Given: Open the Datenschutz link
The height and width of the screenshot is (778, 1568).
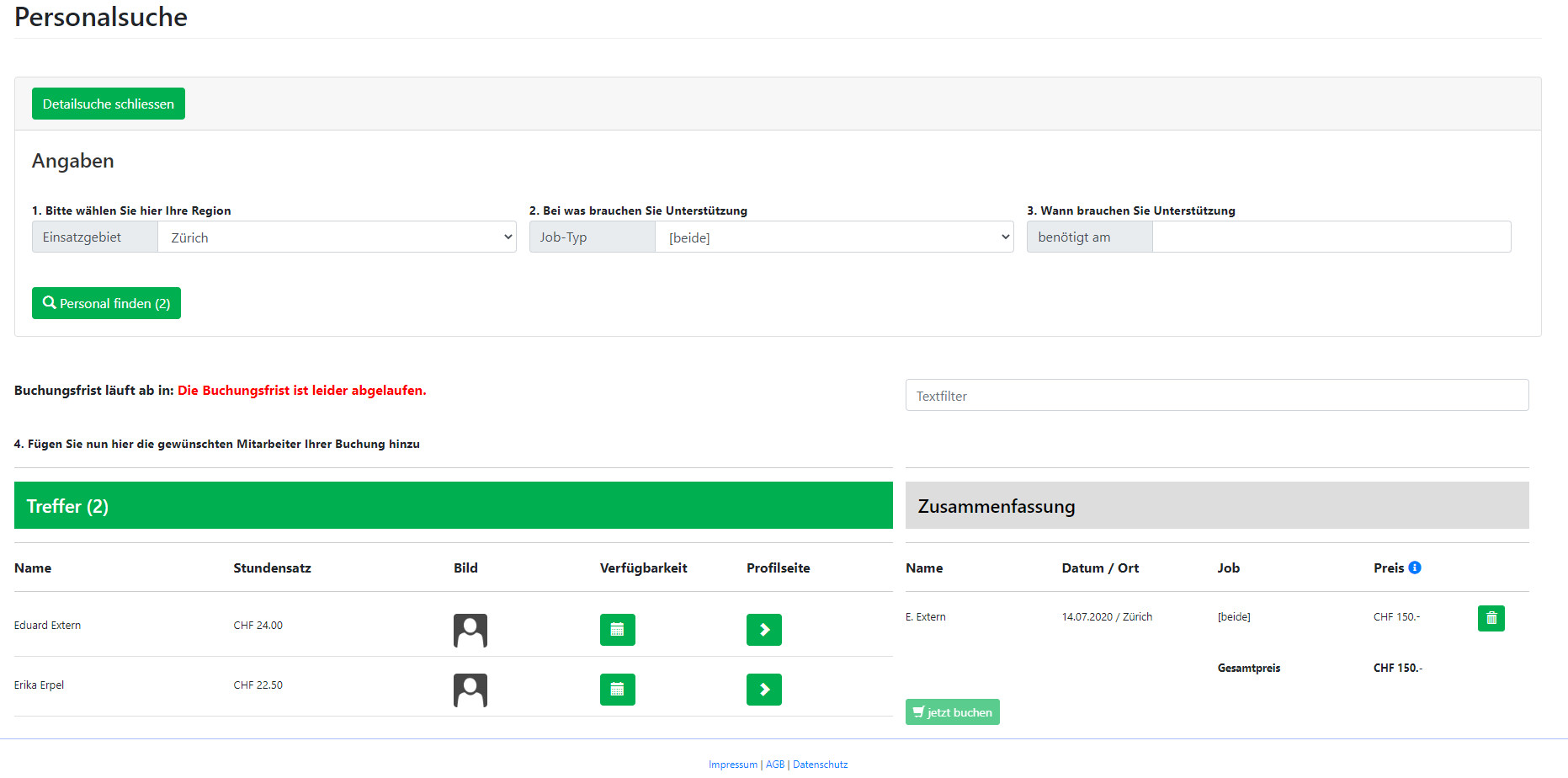Looking at the screenshot, I should click(820, 765).
